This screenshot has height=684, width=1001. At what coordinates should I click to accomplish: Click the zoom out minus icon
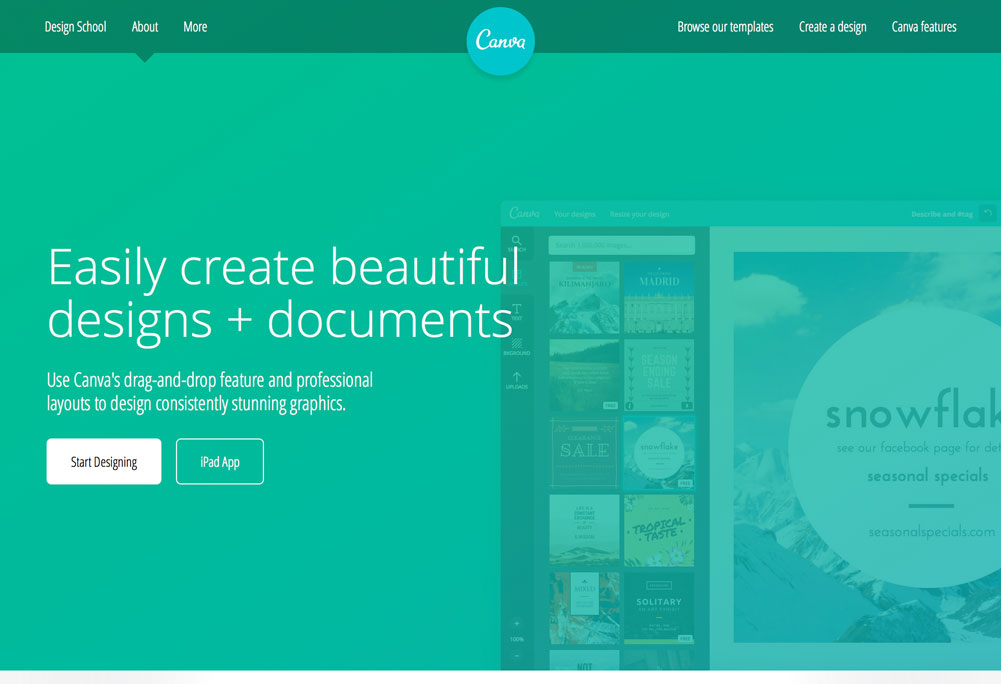[516, 656]
